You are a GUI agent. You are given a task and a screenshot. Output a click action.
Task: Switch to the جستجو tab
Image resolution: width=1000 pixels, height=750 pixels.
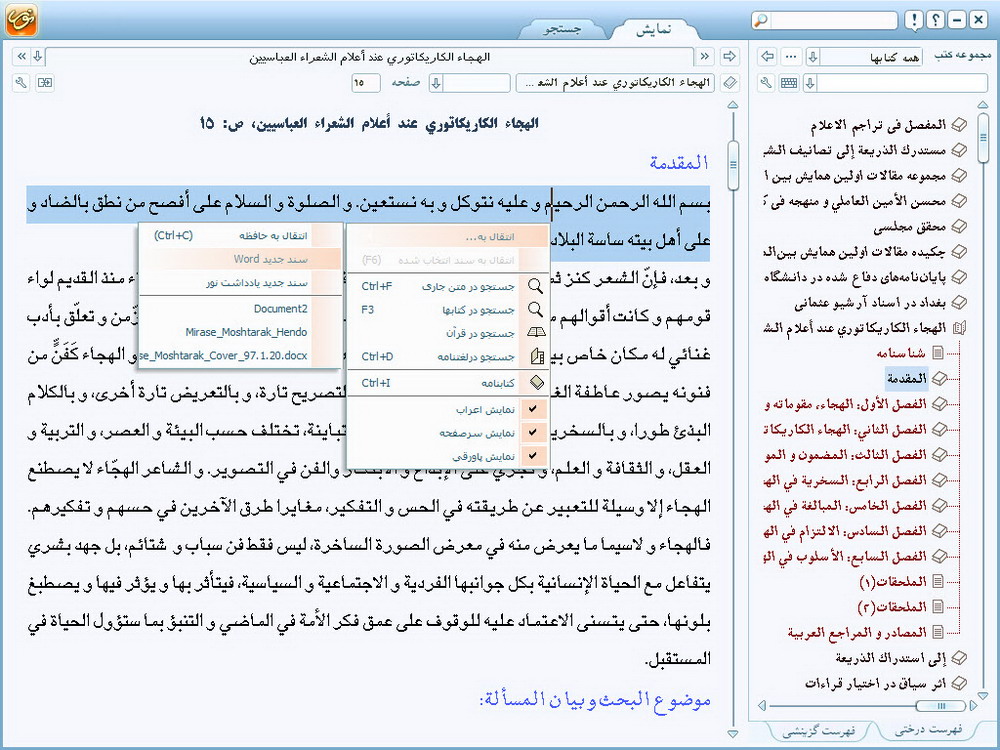[562, 29]
